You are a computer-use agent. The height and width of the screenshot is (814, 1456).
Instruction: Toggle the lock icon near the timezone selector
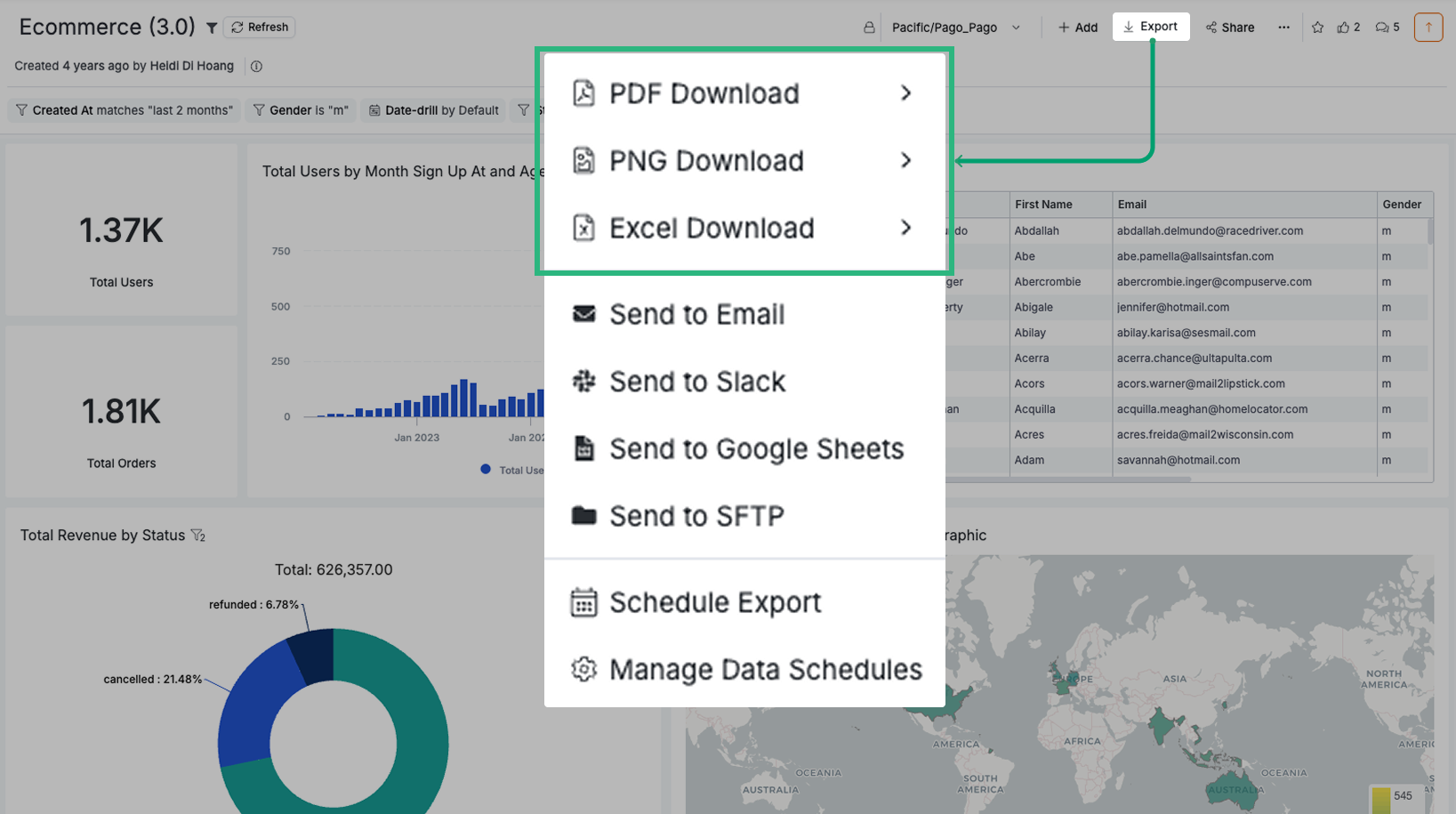point(868,27)
